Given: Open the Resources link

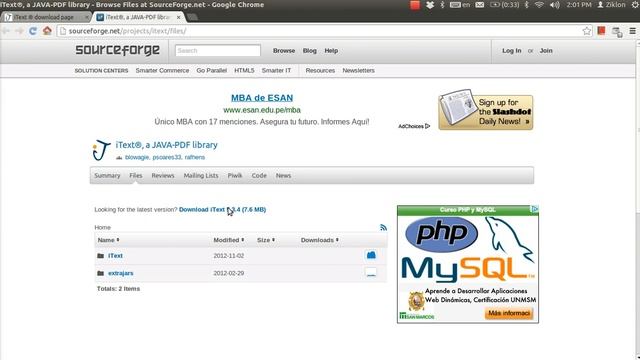Looking at the screenshot, I should pyautogui.click(x=320, y=71).
